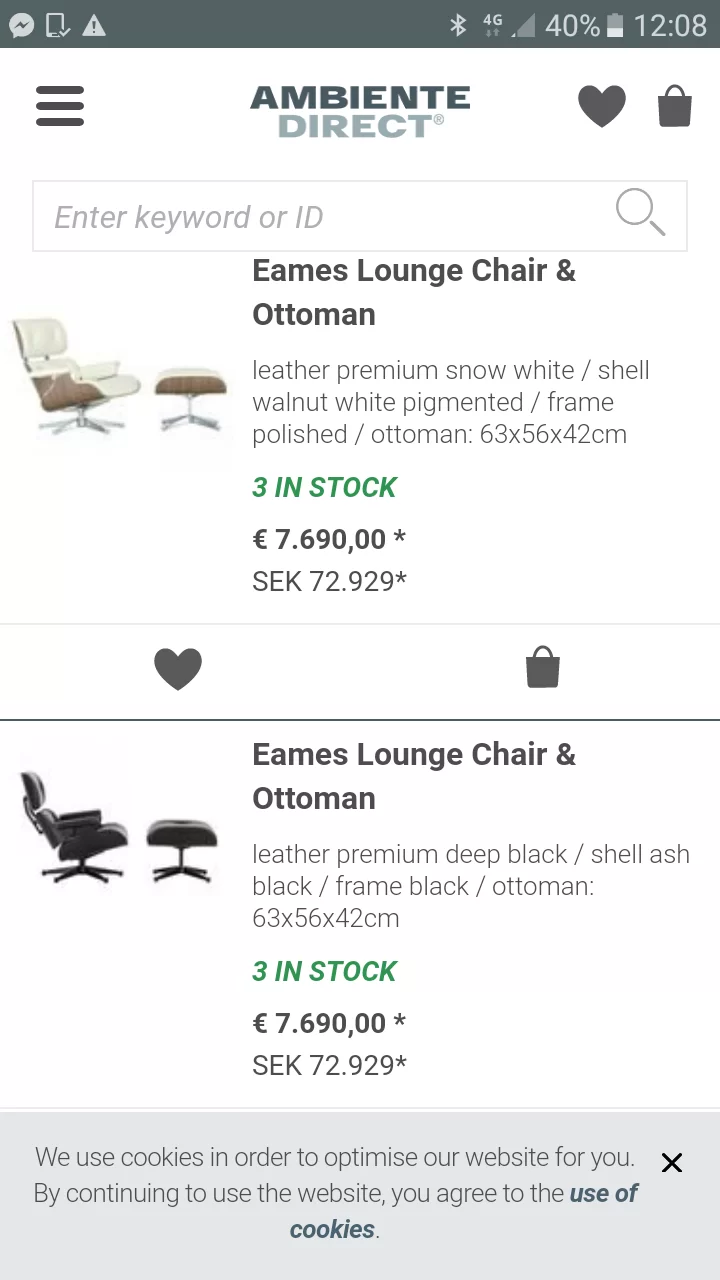Tap the warning triangle status bar icon

pos(94,25)
